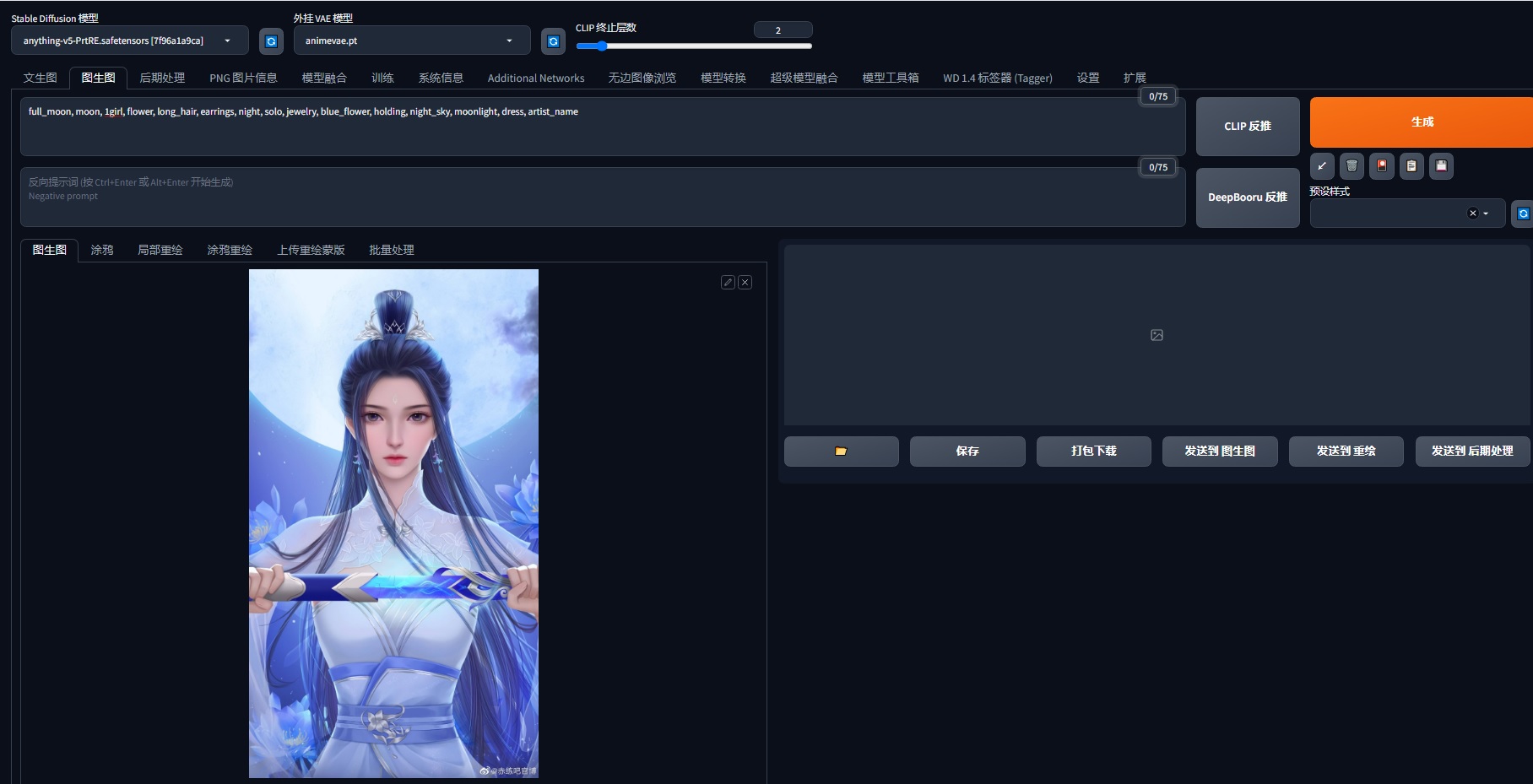The width and height of the screenshot is (1533, 784).
Task: Refresh the Stable Diffusion model list
Action: tap(270, 40)
